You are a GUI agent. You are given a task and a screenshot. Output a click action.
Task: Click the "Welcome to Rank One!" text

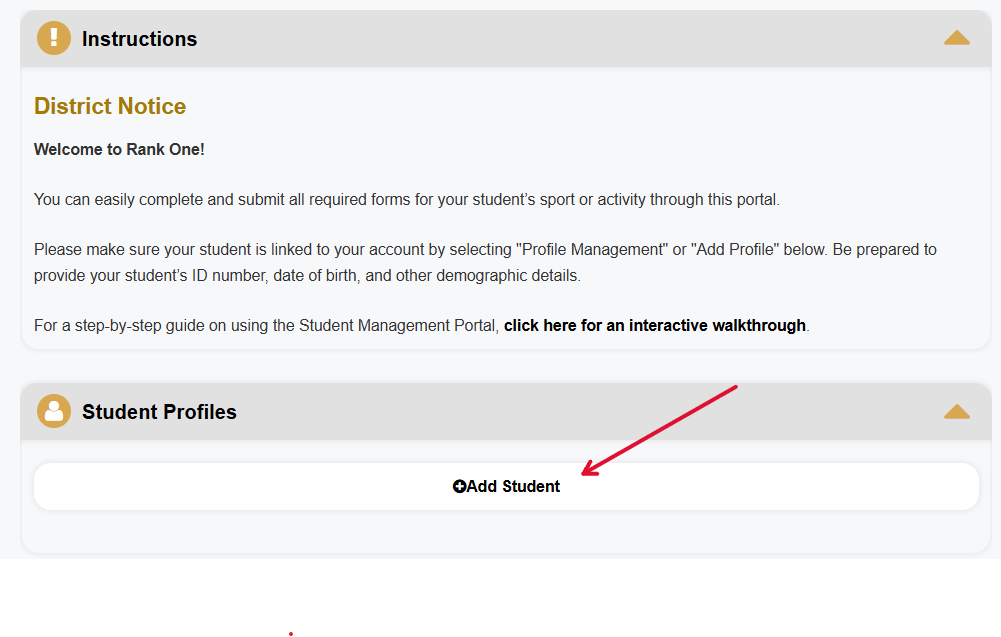(x=119, y=149)
